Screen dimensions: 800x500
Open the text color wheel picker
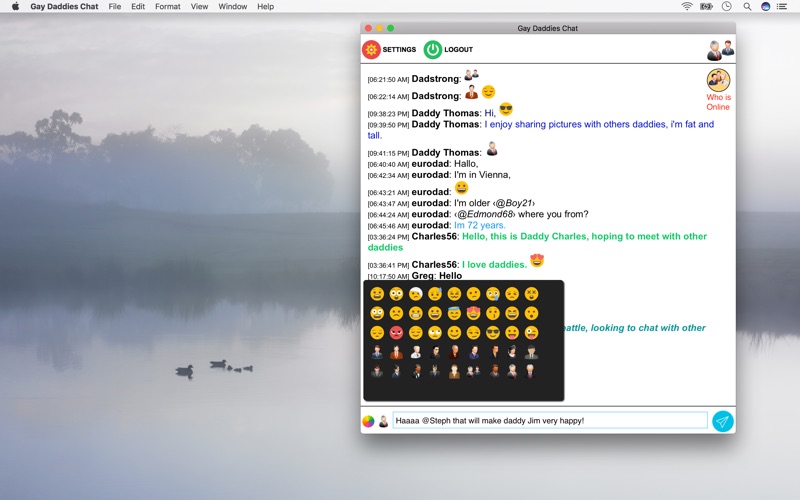[x=368, y=421]
